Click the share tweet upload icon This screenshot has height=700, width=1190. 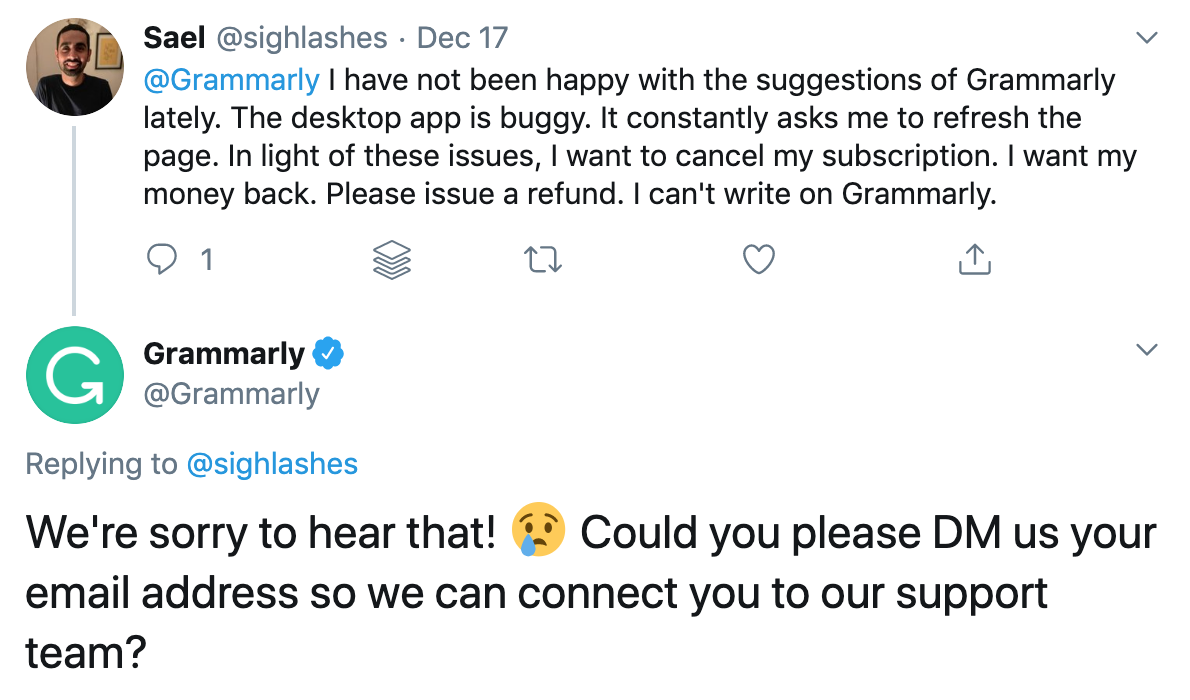click(974, 260)
